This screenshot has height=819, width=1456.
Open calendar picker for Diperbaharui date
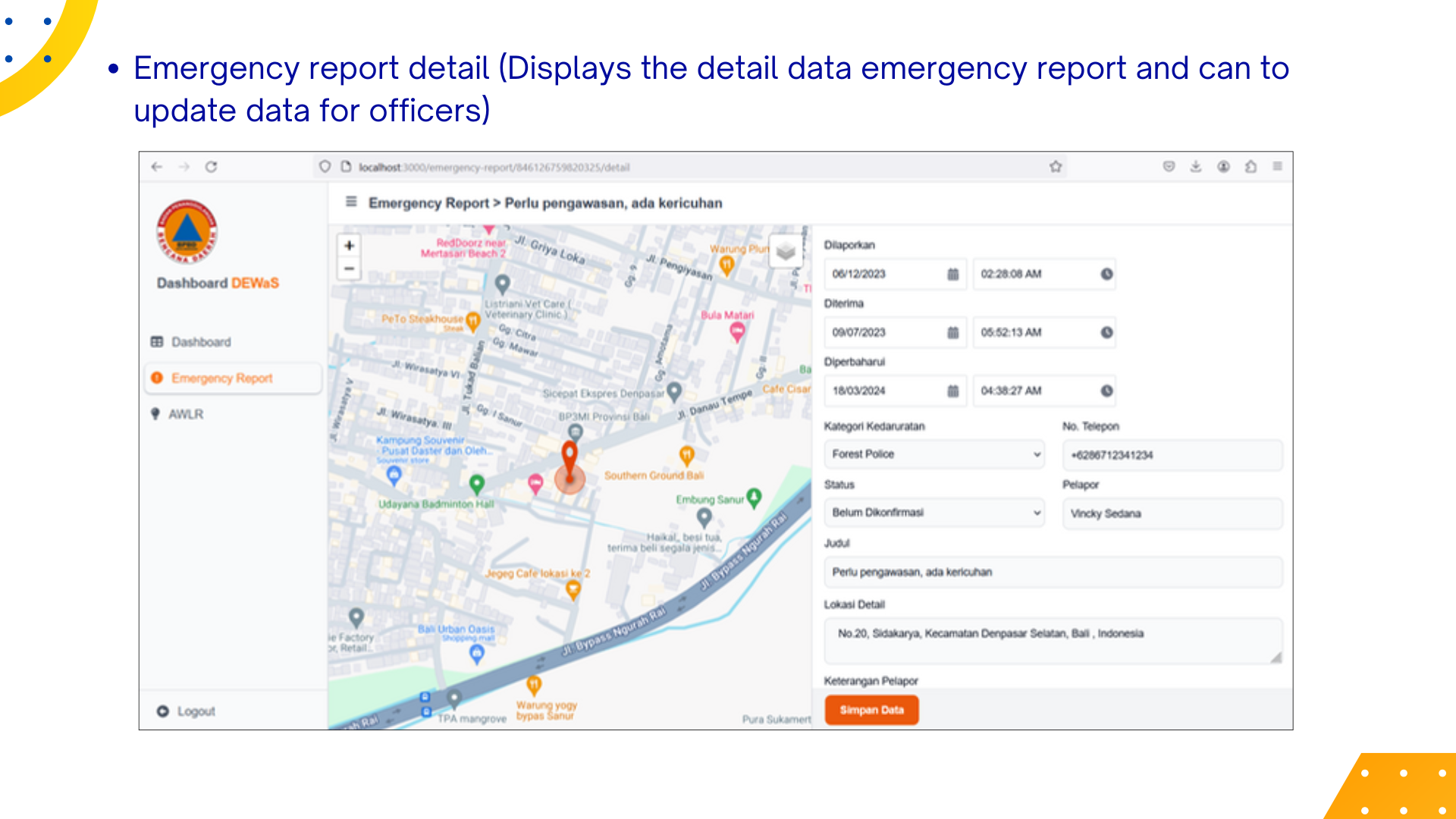click(952, 391)
